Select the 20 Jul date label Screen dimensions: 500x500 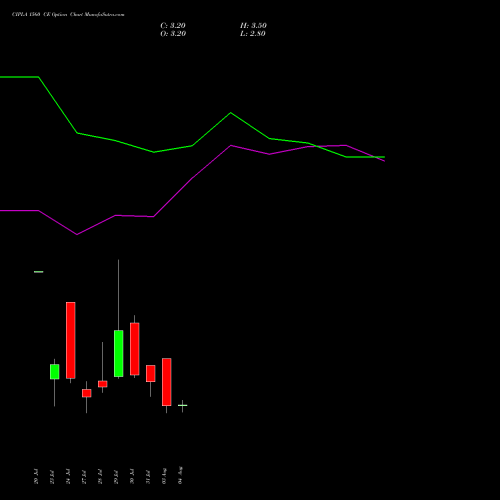[x=36, y=476]
